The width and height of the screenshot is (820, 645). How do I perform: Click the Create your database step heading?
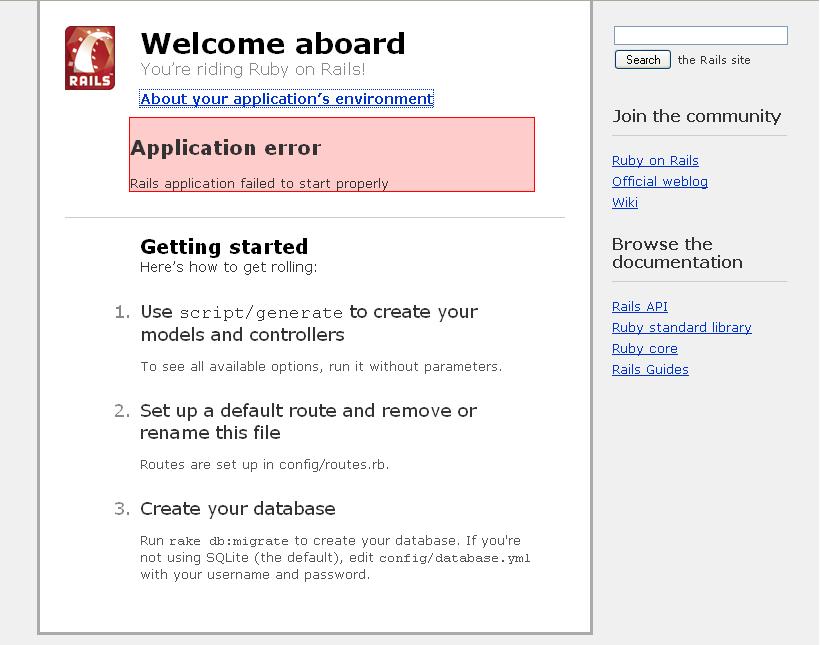point(237,509)
